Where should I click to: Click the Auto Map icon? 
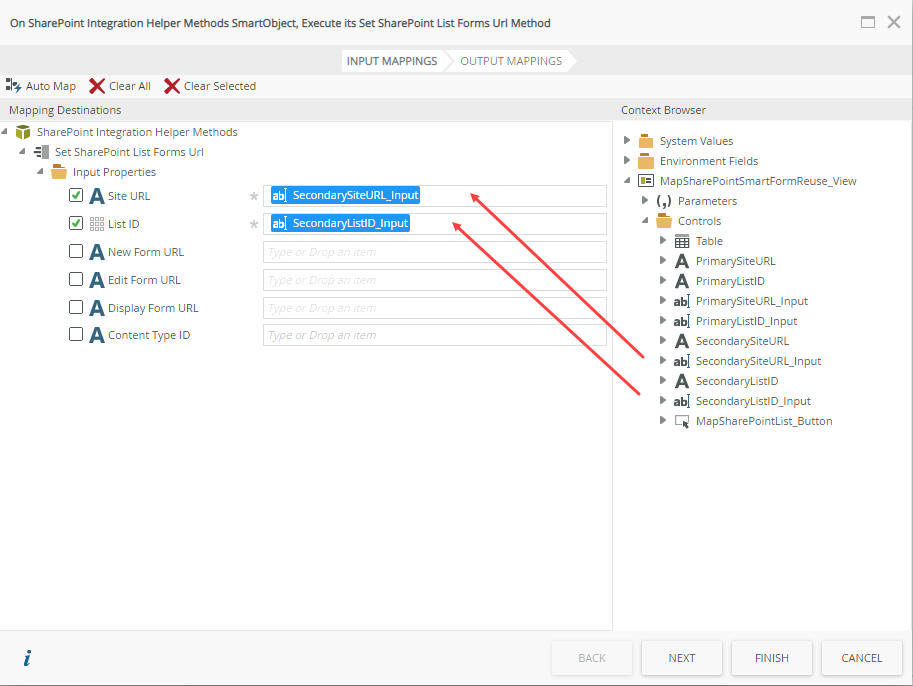(x=14, y=86)
